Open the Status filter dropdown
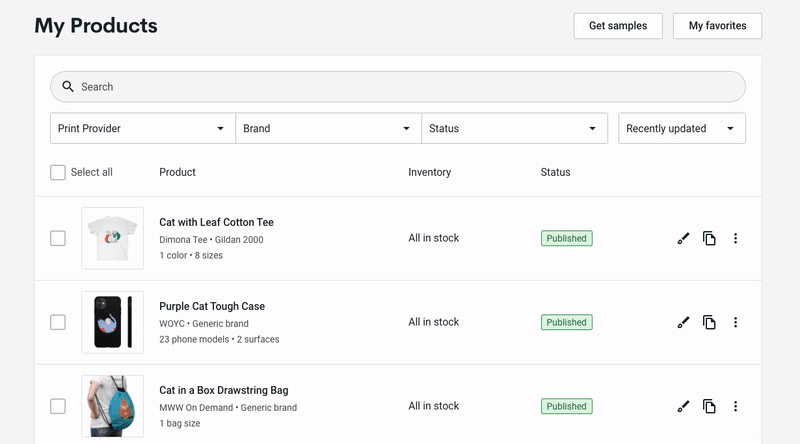Screen dimensions: 800x444 click(514, 129)
